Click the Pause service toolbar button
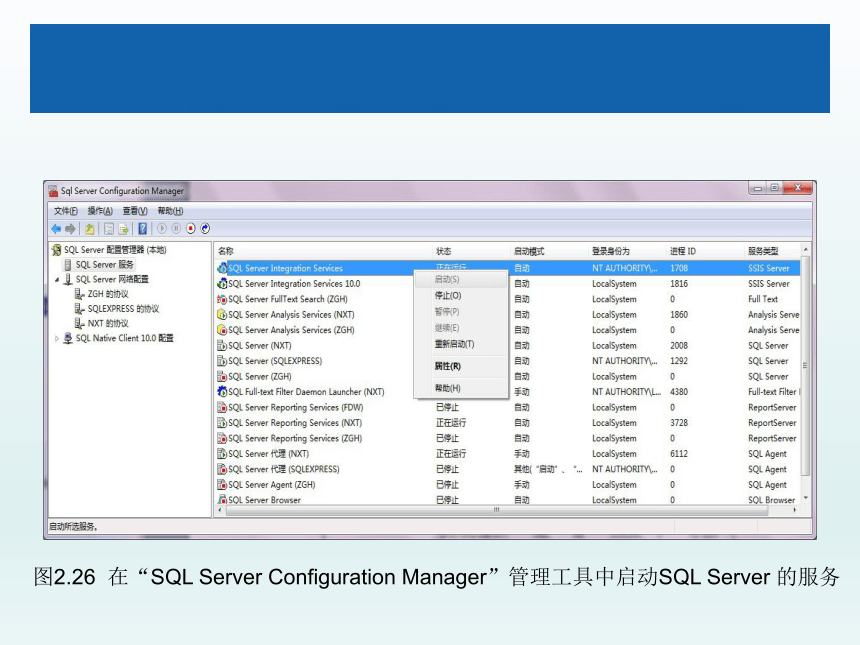Viewport: 860px width, 645px height. coord(176,228)
